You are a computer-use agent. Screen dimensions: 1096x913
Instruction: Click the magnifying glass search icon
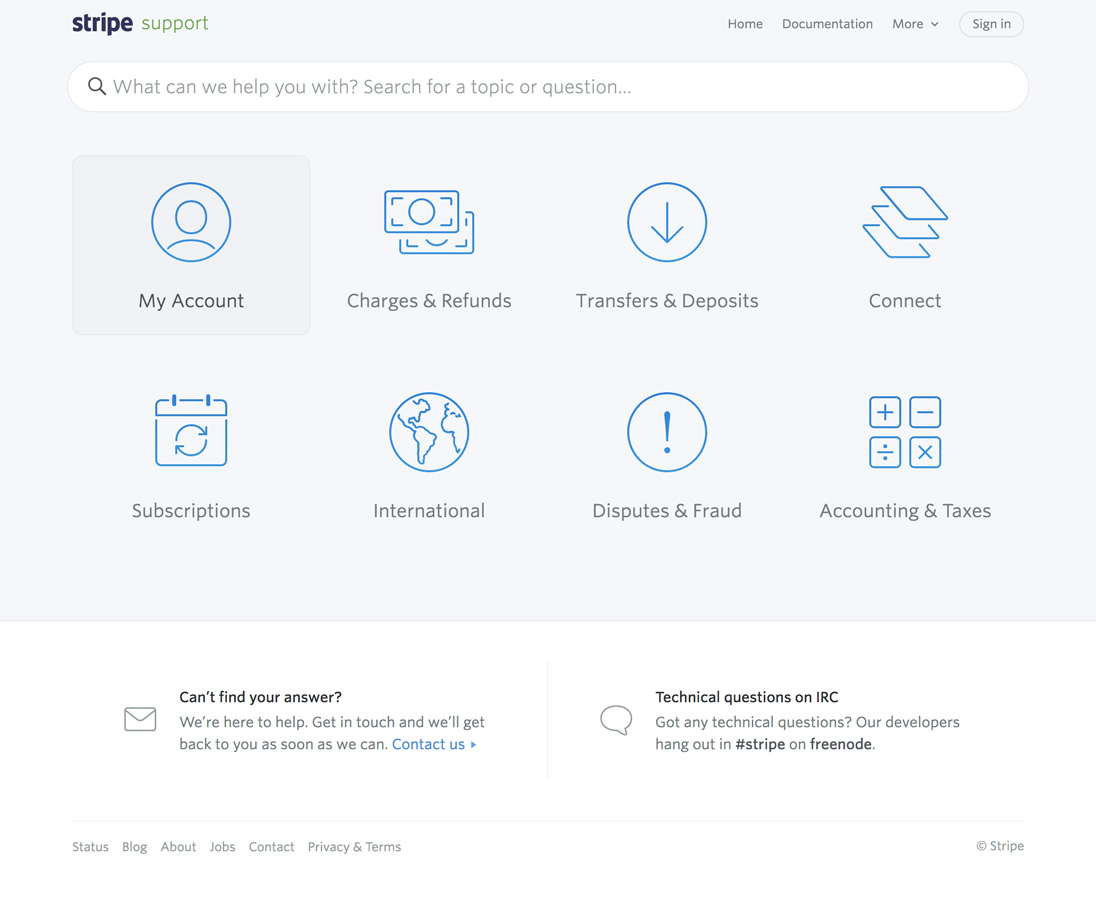coord(97,87)
